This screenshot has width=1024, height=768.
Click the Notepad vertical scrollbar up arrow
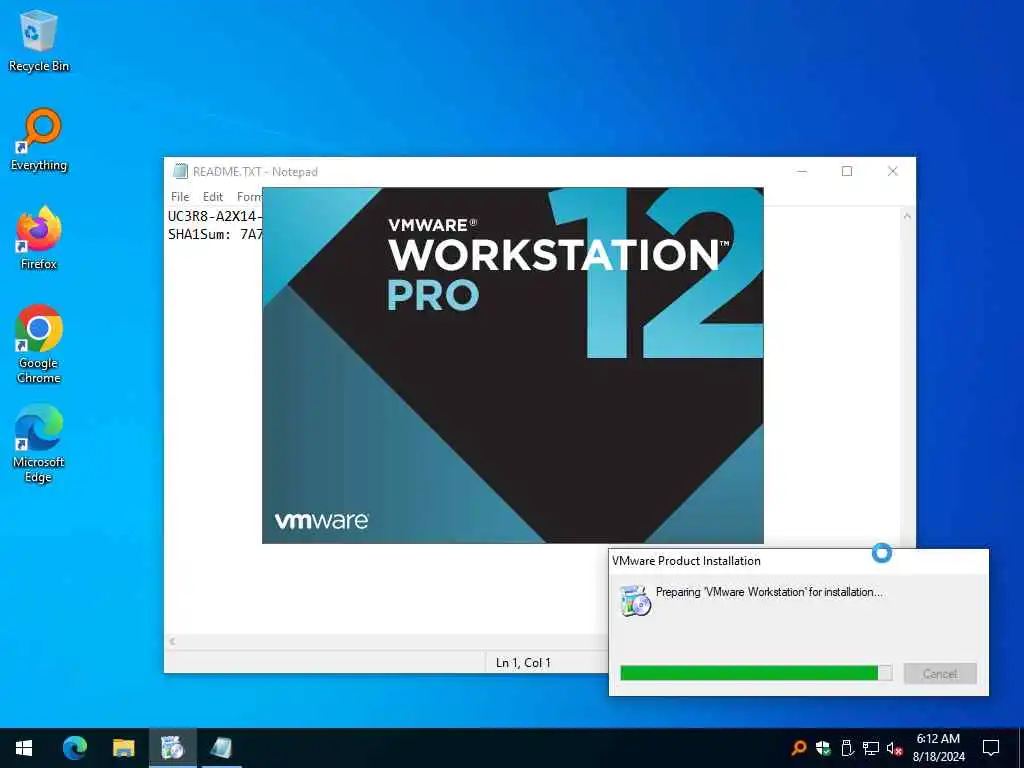(907, 216)
